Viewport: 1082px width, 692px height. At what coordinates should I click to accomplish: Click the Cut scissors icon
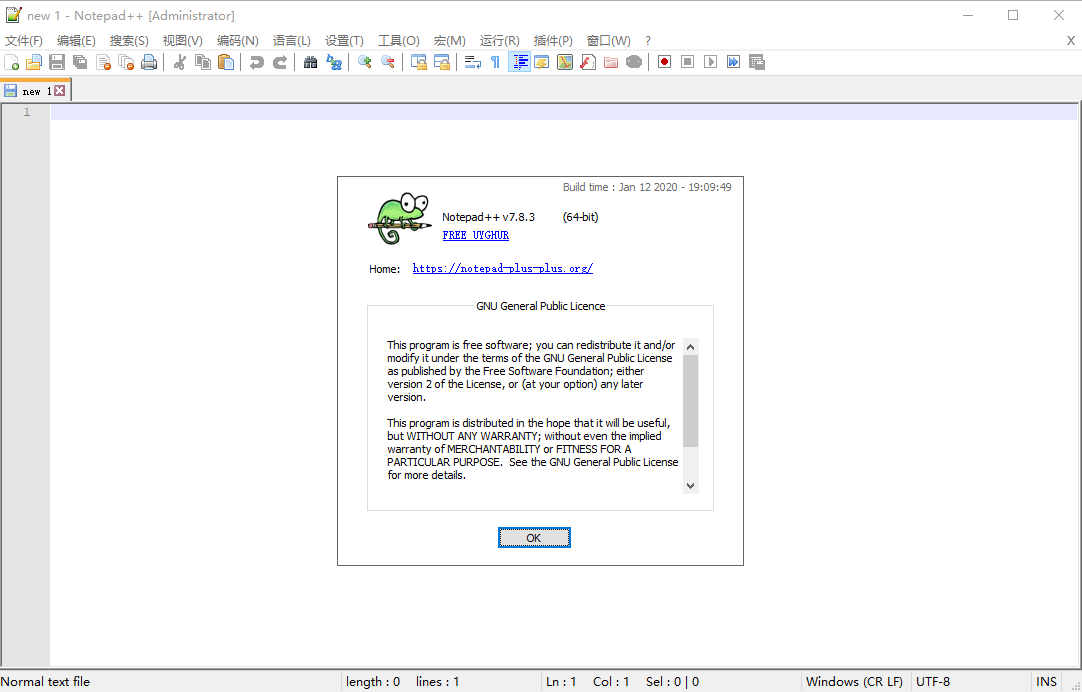click(180, 62)
